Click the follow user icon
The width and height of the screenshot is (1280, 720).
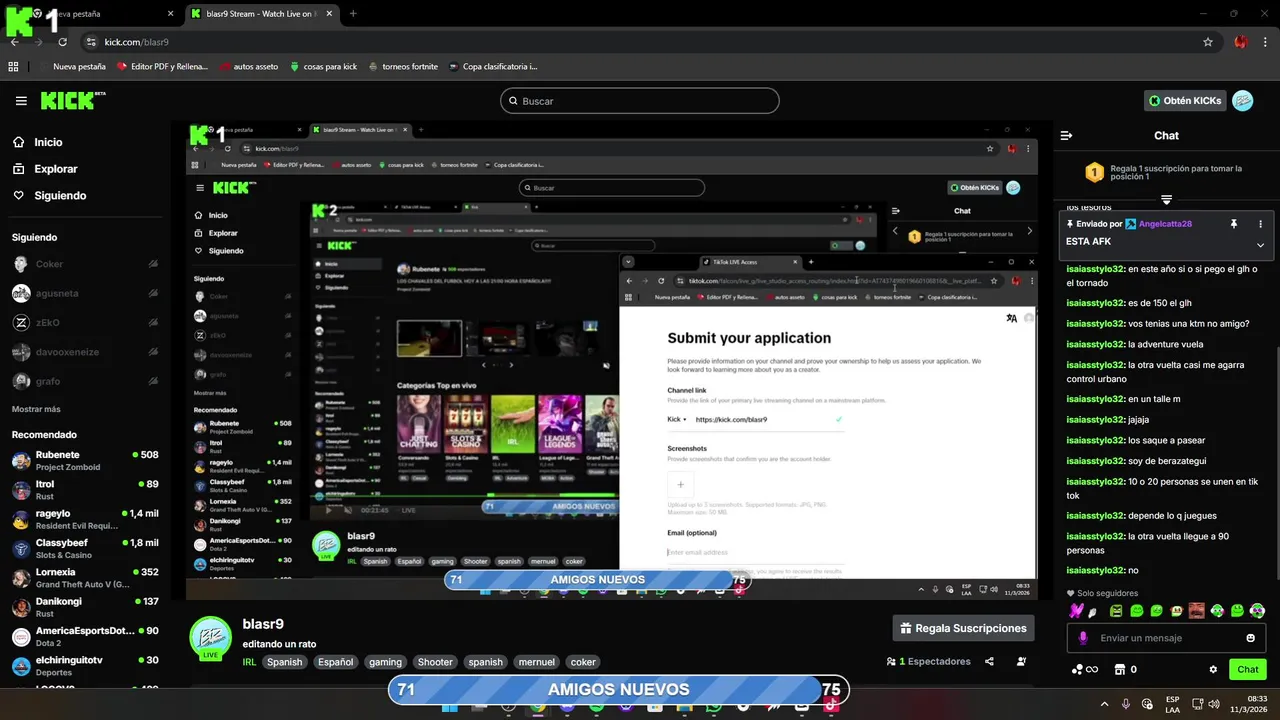(1021, 661)
